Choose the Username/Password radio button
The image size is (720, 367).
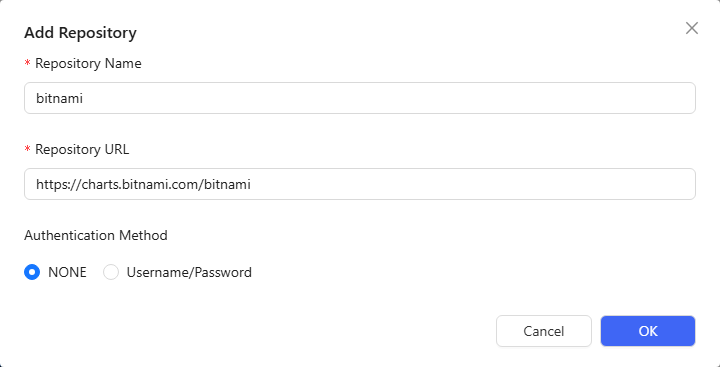click(111, 272)
